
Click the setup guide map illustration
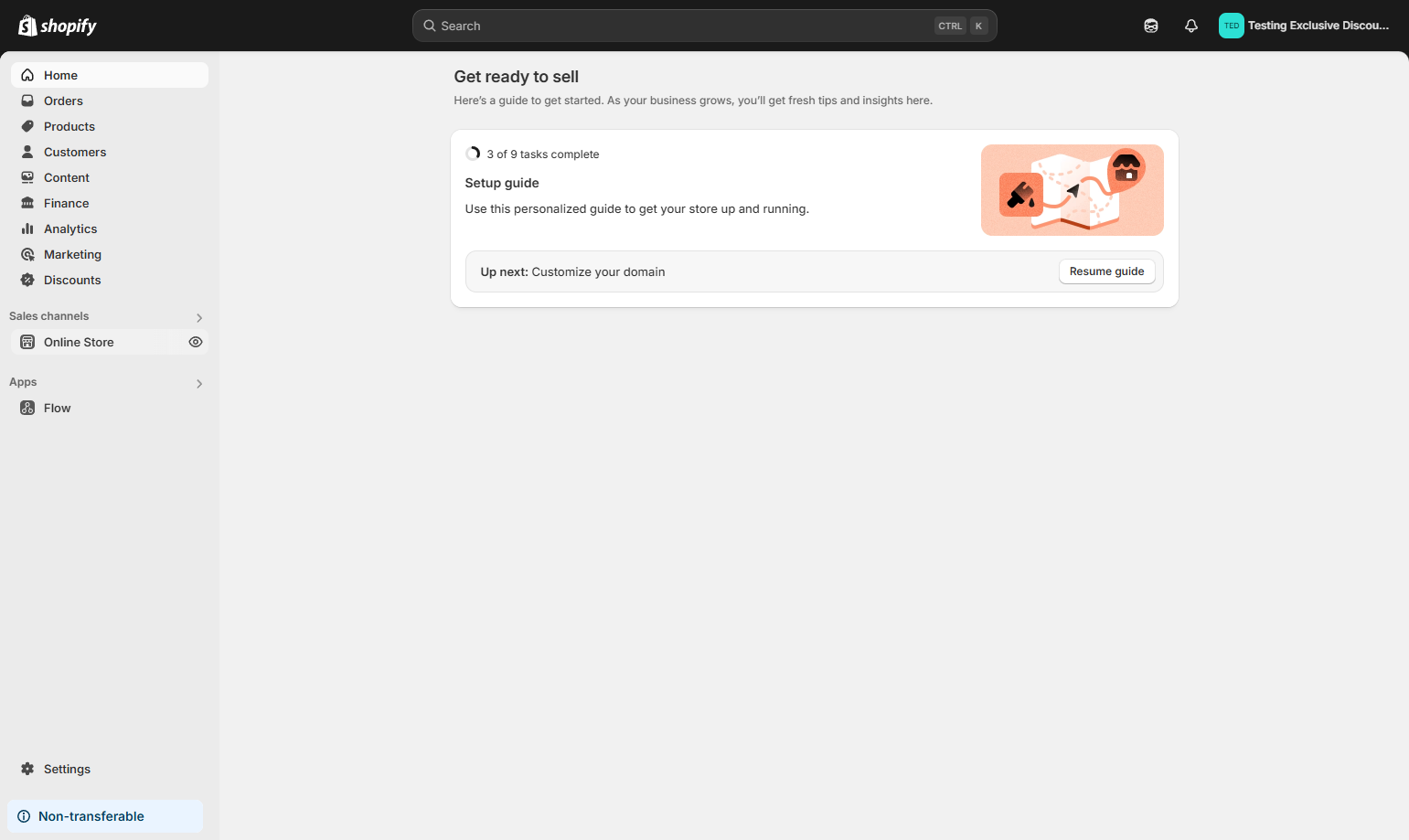pos(1072,190)
